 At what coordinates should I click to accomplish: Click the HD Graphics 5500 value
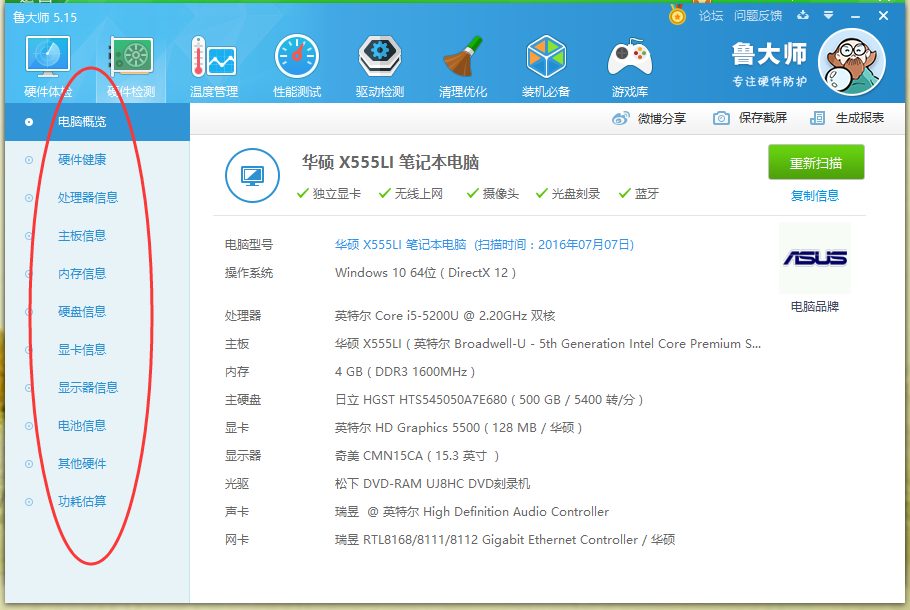[x=458, y=428]
